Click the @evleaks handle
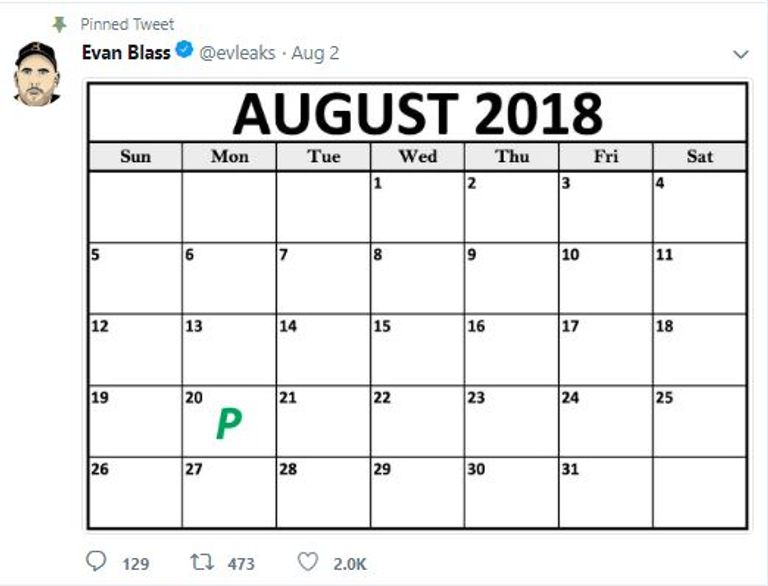 [x=237, y=53]
